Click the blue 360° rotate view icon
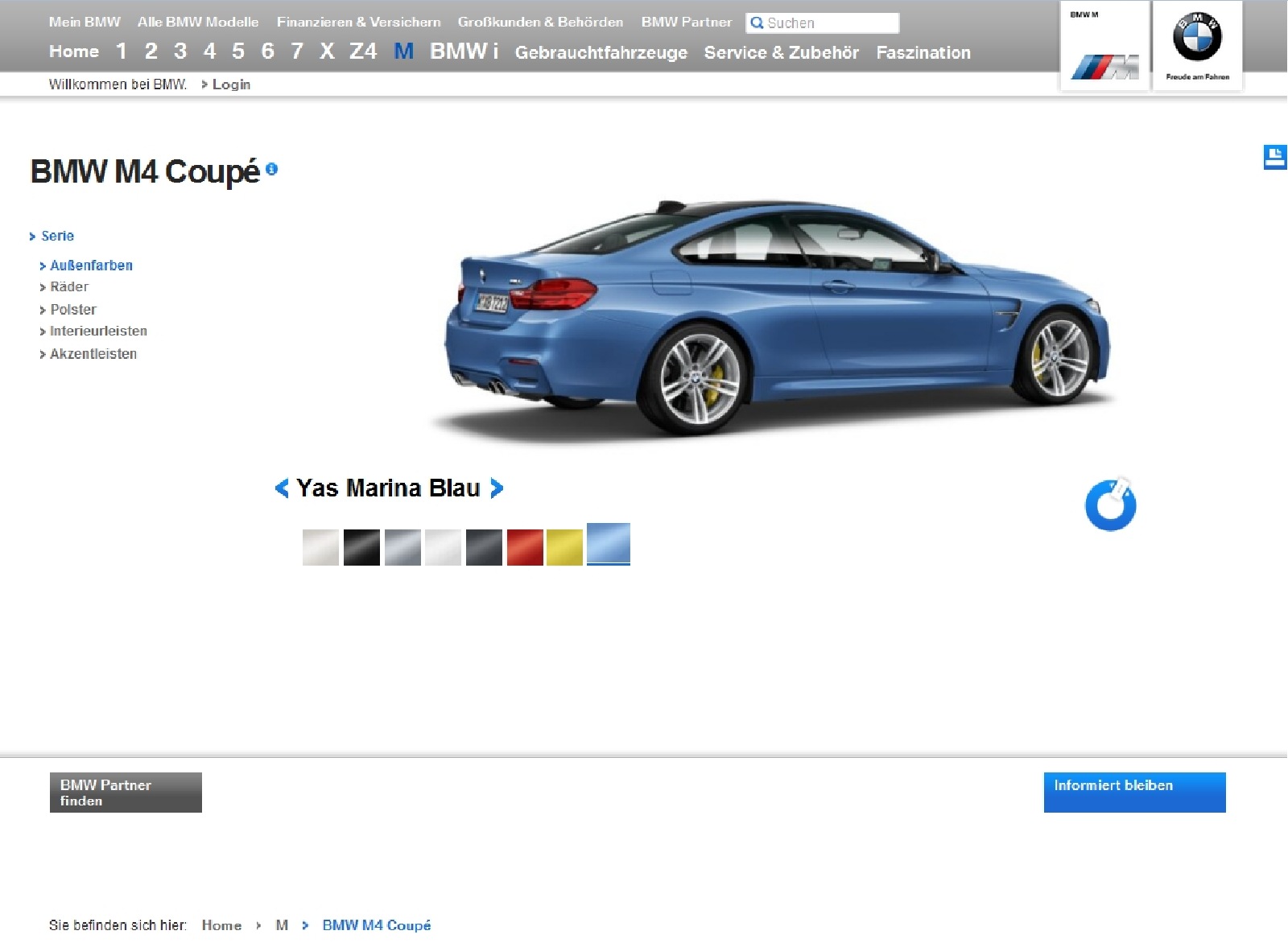The image size is (1288, 943). pos(1111,504)
